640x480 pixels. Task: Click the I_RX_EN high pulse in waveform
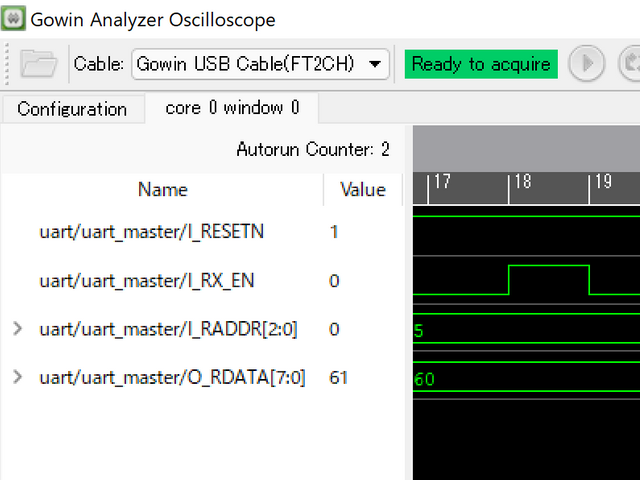pyautogui.click(x=549, y=280)
